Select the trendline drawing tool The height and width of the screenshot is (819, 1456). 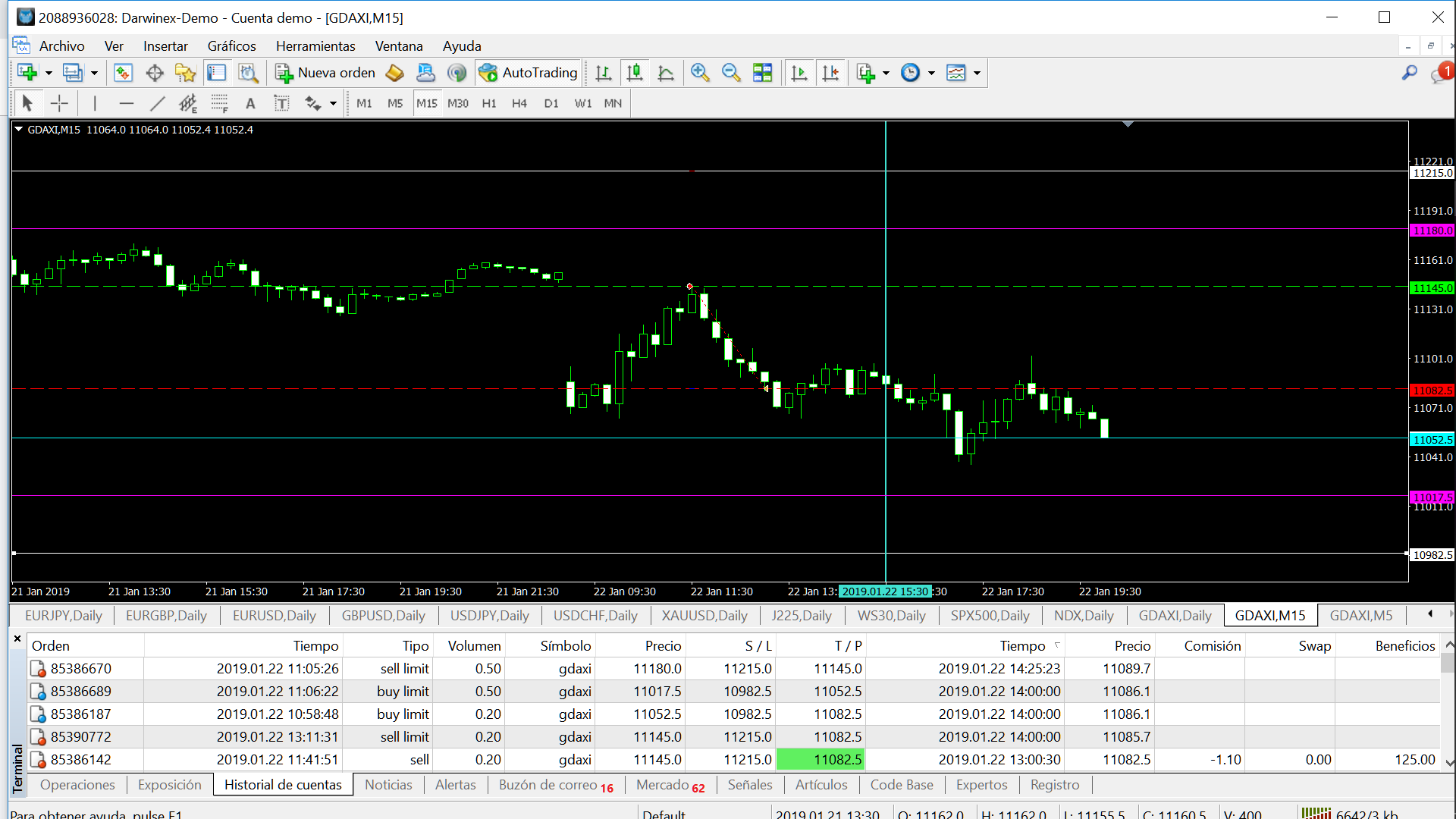[x=157, y=103]
